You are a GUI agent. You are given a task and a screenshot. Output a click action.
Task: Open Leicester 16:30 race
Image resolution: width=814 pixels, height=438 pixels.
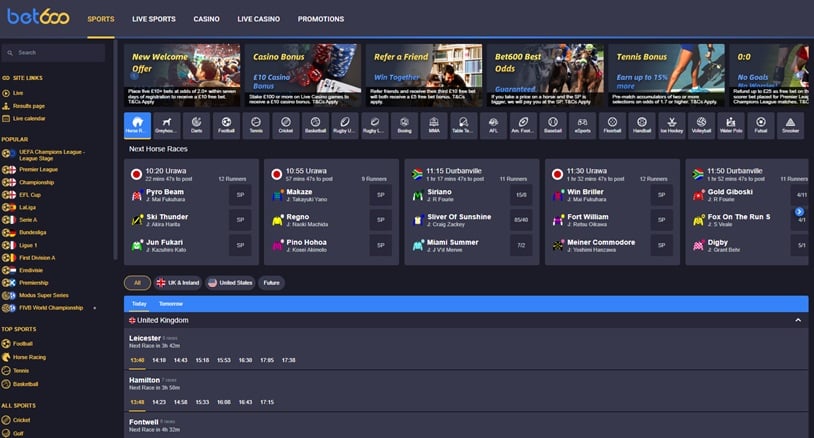coord(246,360)
